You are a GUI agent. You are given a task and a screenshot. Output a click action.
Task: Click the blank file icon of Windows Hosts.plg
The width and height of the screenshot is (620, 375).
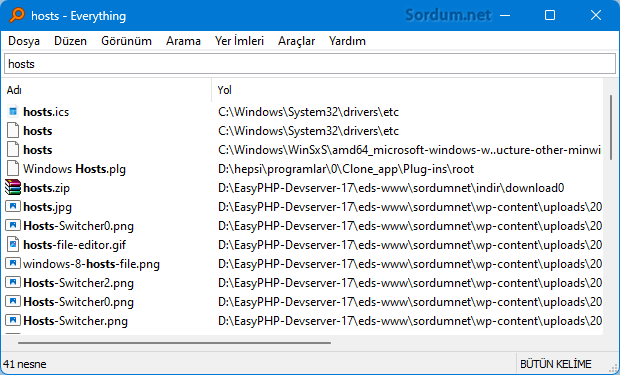tap(13, 169)
